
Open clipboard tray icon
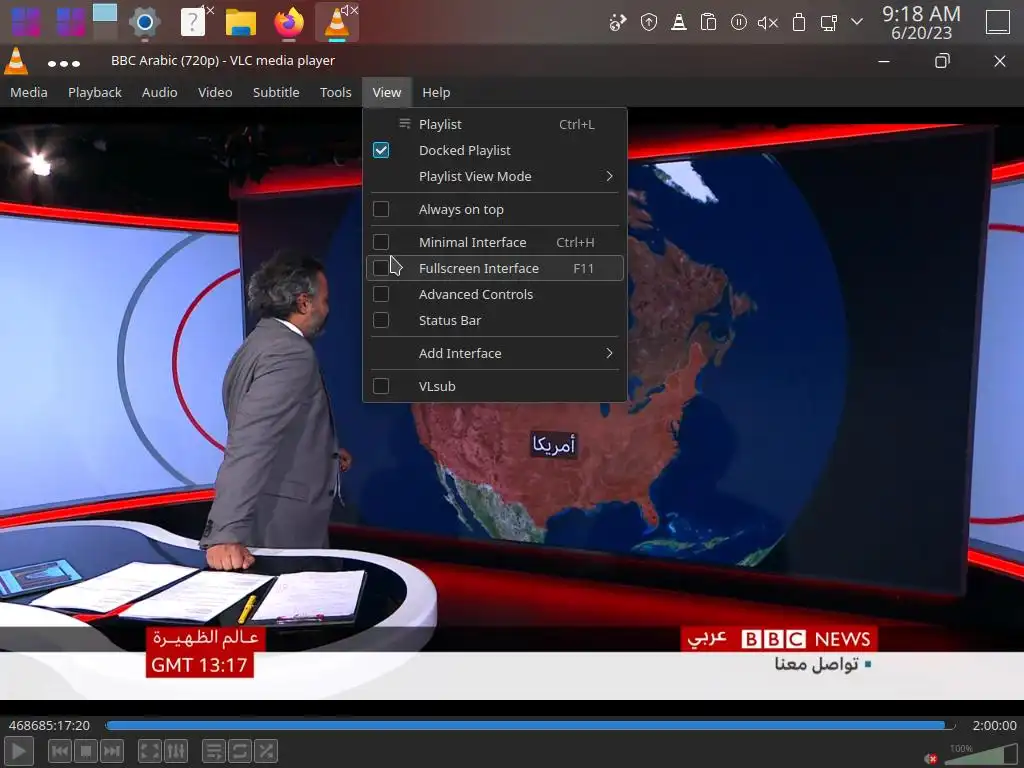pyautogui.click(x=709, y=23)
